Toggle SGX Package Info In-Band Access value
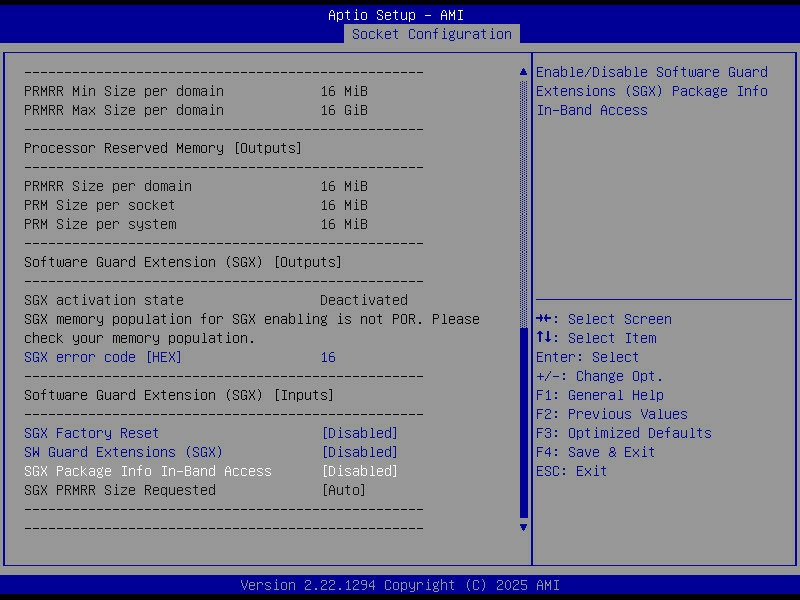The image size is (800, 600). pos(359,471)
